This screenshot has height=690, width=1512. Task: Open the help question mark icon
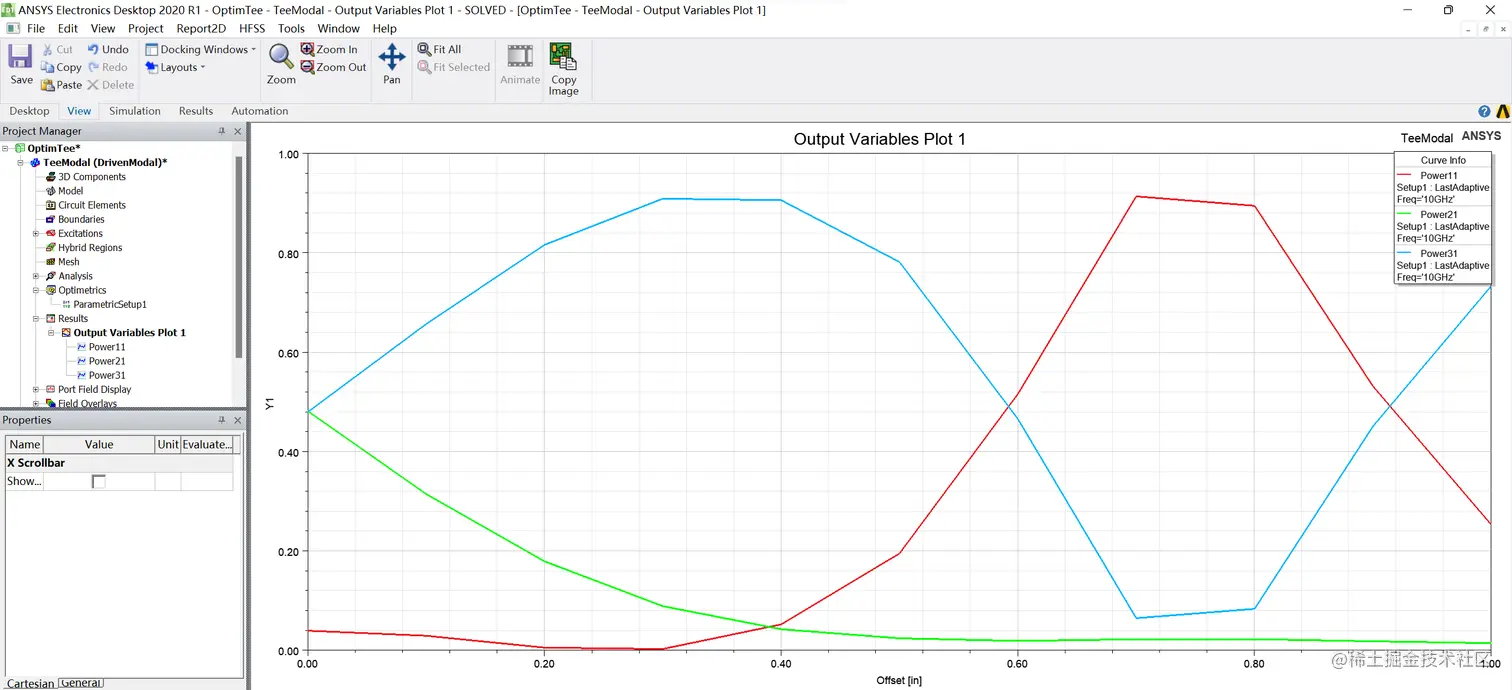1484,112
